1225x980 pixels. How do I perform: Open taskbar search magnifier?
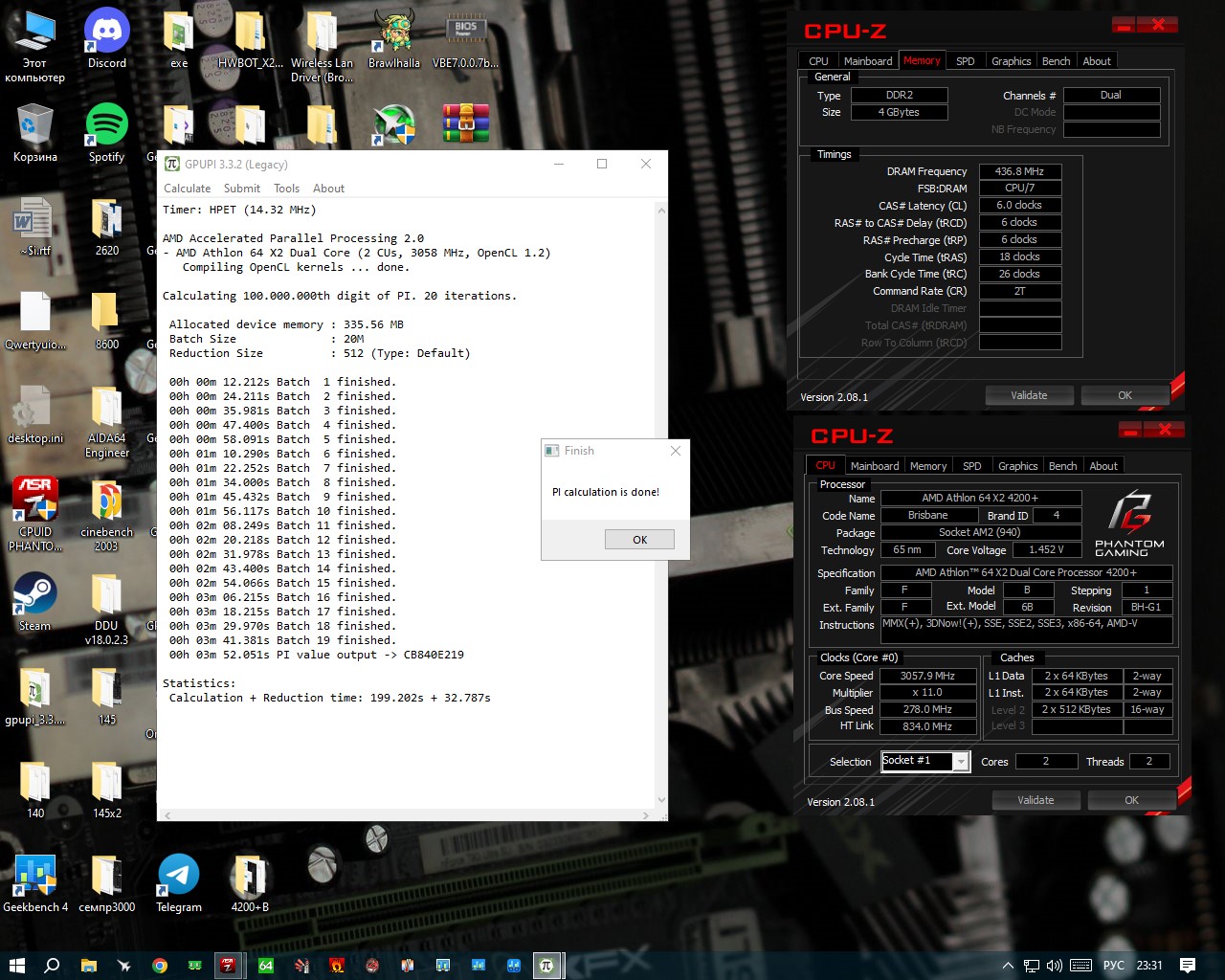(52, 965)
